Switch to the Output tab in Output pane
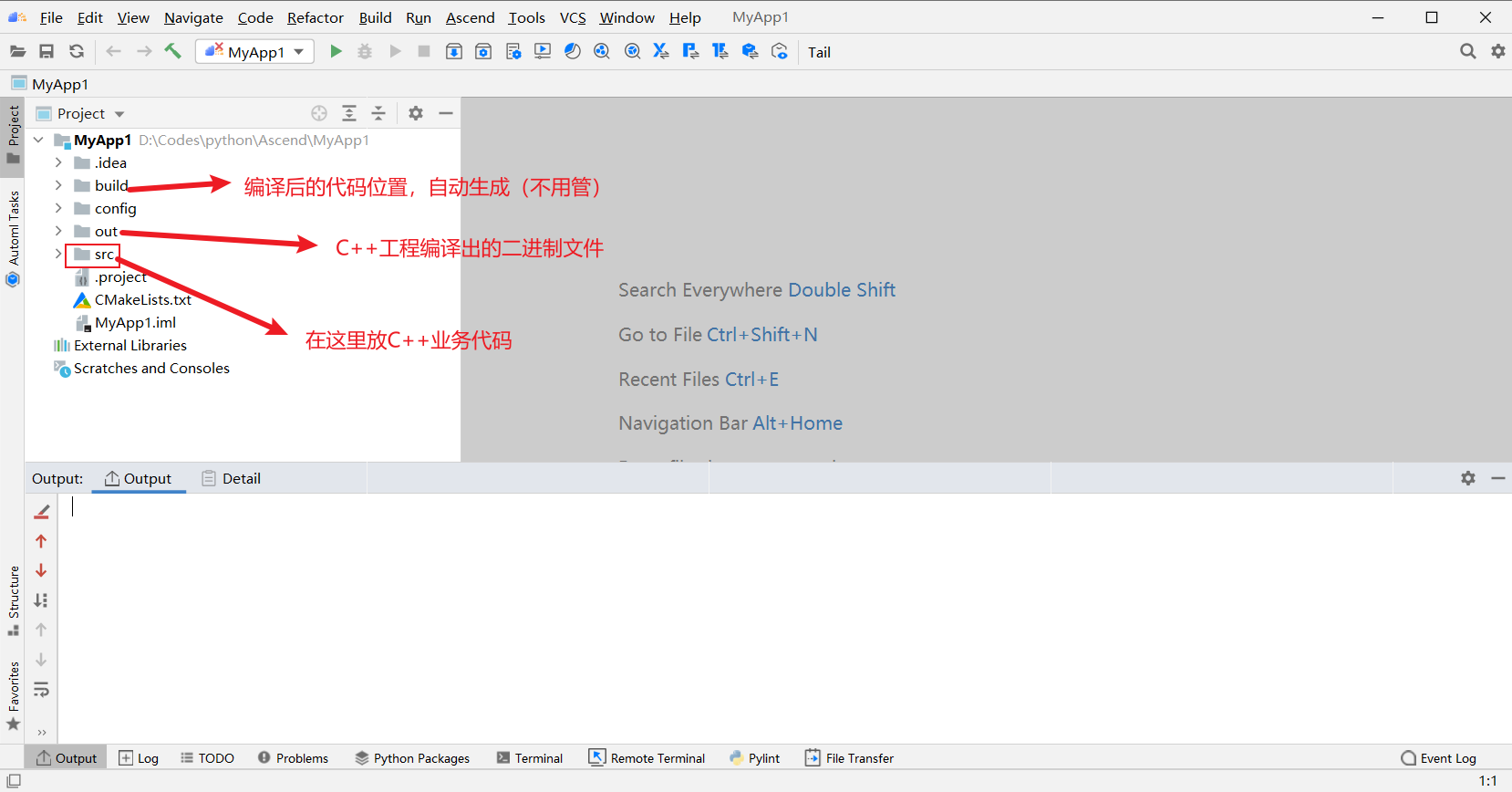Viewport: 1512px width, 792px height. point(139,478)
